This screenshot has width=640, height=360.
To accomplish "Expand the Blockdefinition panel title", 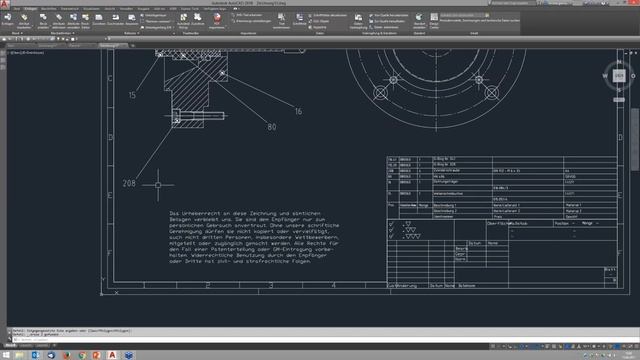I will click(x=62, y=33).
